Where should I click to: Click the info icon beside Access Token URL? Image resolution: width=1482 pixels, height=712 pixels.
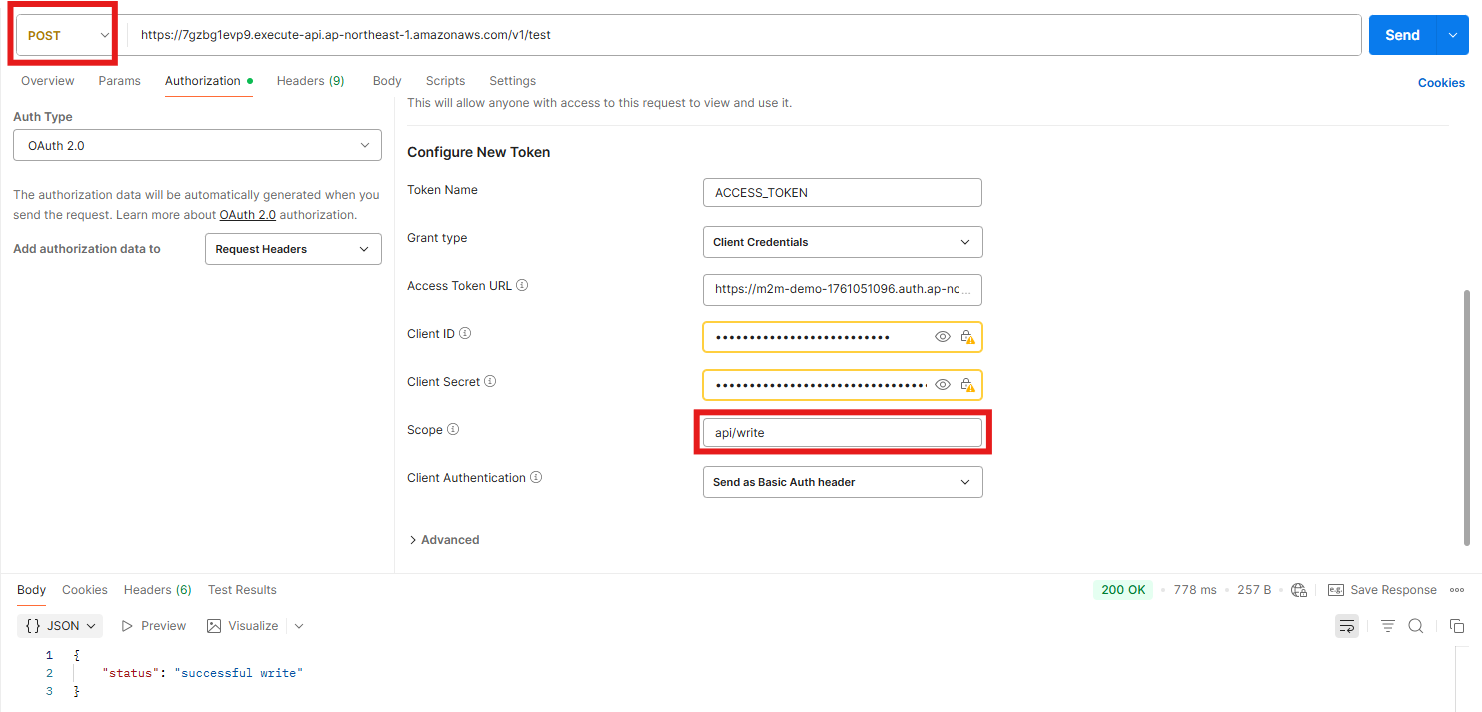(x=522, y=286)
